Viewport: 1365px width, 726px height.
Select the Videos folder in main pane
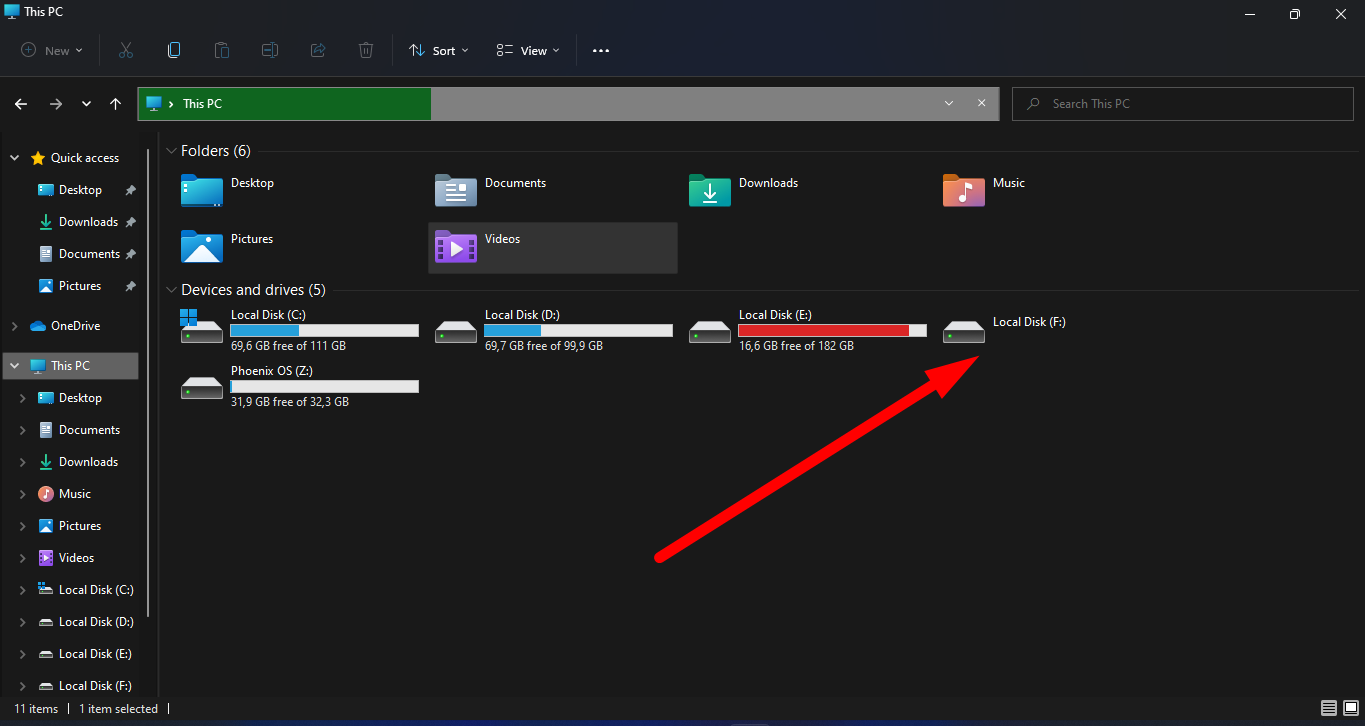click(x=553, y=247)
